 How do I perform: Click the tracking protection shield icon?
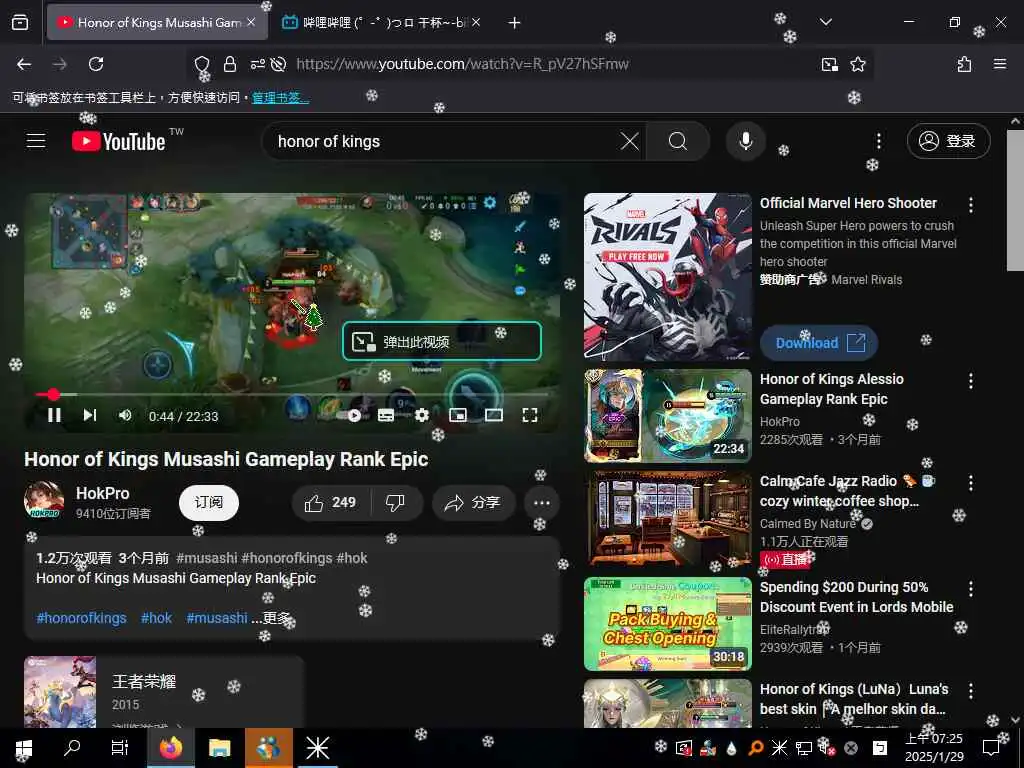pyautogui.click(x=202, y=64)
